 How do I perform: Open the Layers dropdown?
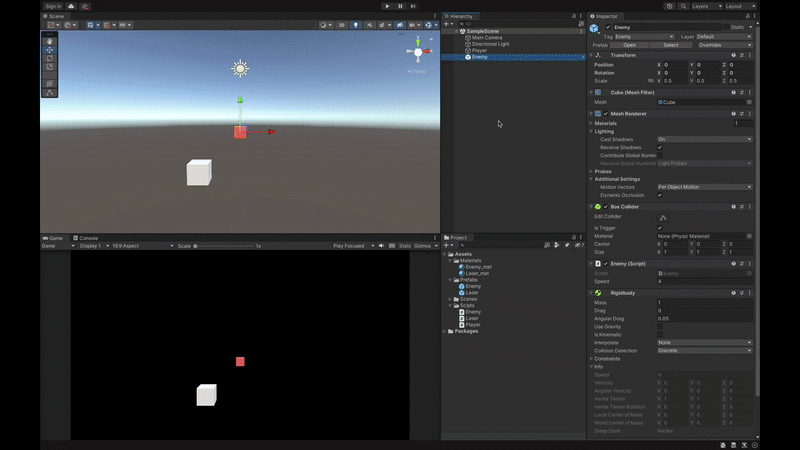point(707,6)
